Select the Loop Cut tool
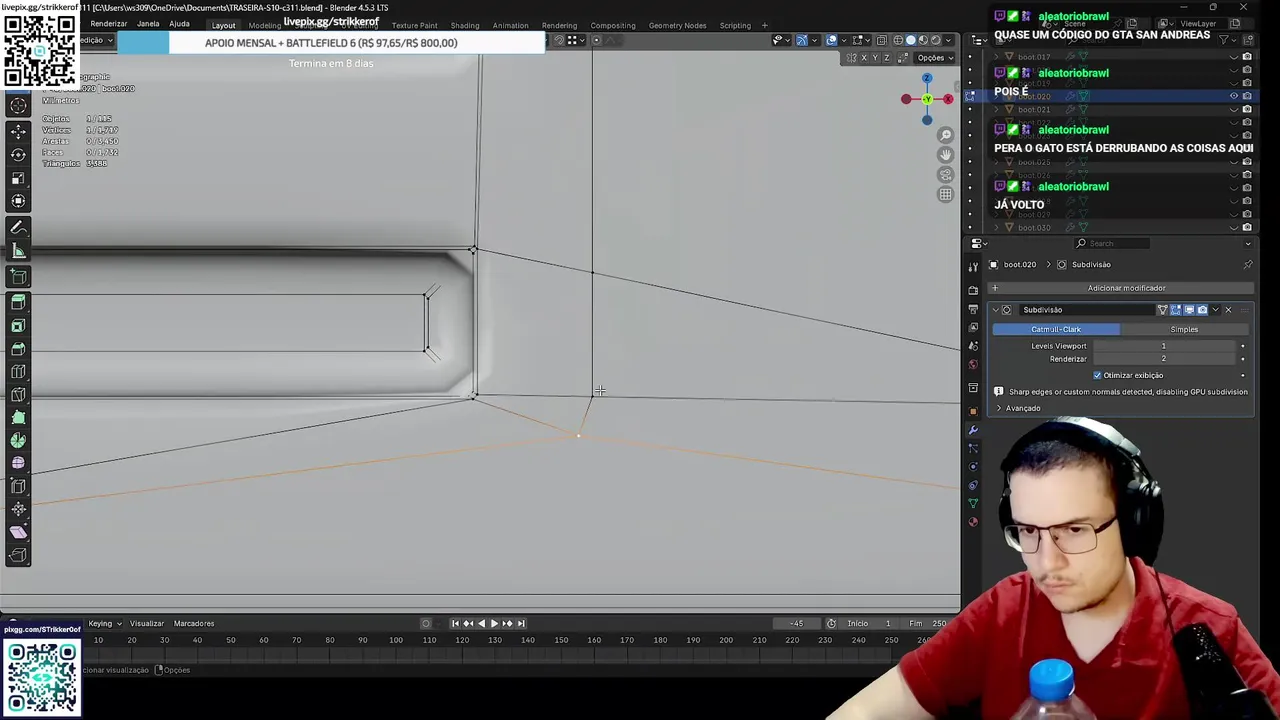This screenshot has height=720, width=1280. (18, 371)
